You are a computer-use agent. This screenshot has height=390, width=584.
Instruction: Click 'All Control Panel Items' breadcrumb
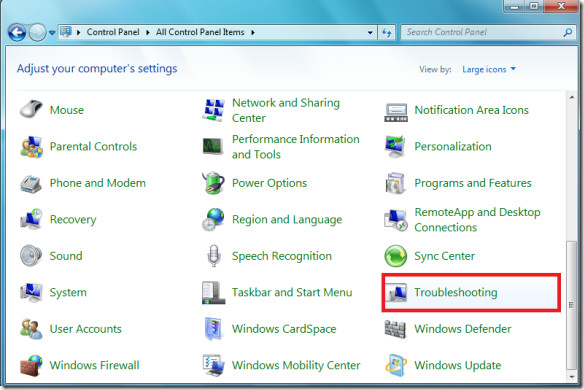click(200, 32)
